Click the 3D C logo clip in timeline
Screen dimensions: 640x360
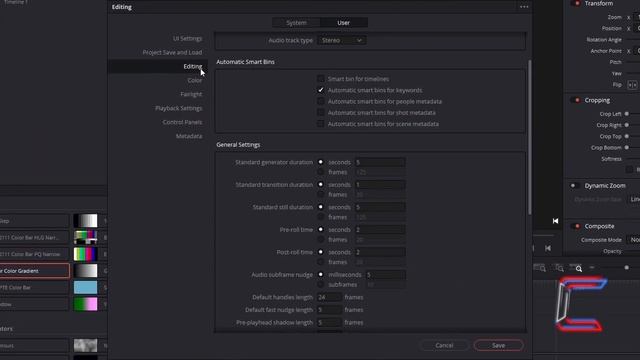click(581, 304)
